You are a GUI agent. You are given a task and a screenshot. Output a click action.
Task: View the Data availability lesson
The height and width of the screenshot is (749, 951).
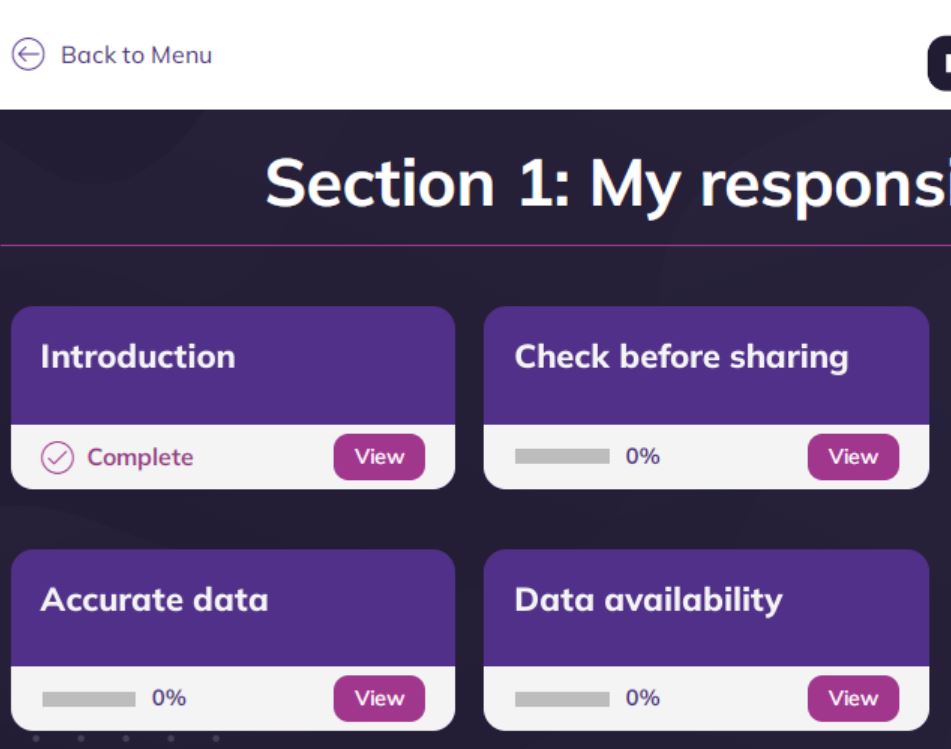tap(853, 698)
